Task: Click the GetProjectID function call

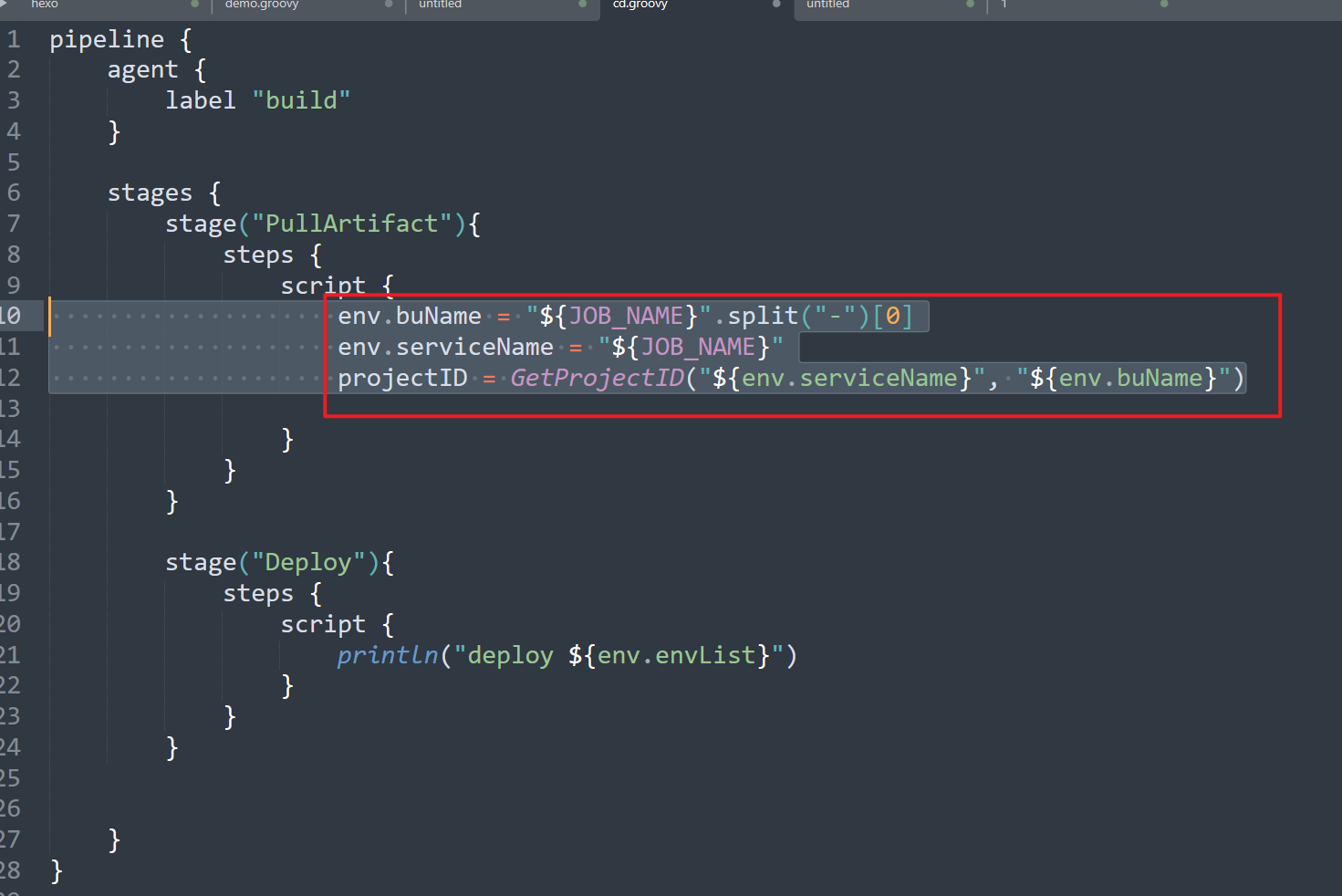Action: pyautogui.click(x=598, y=378)
